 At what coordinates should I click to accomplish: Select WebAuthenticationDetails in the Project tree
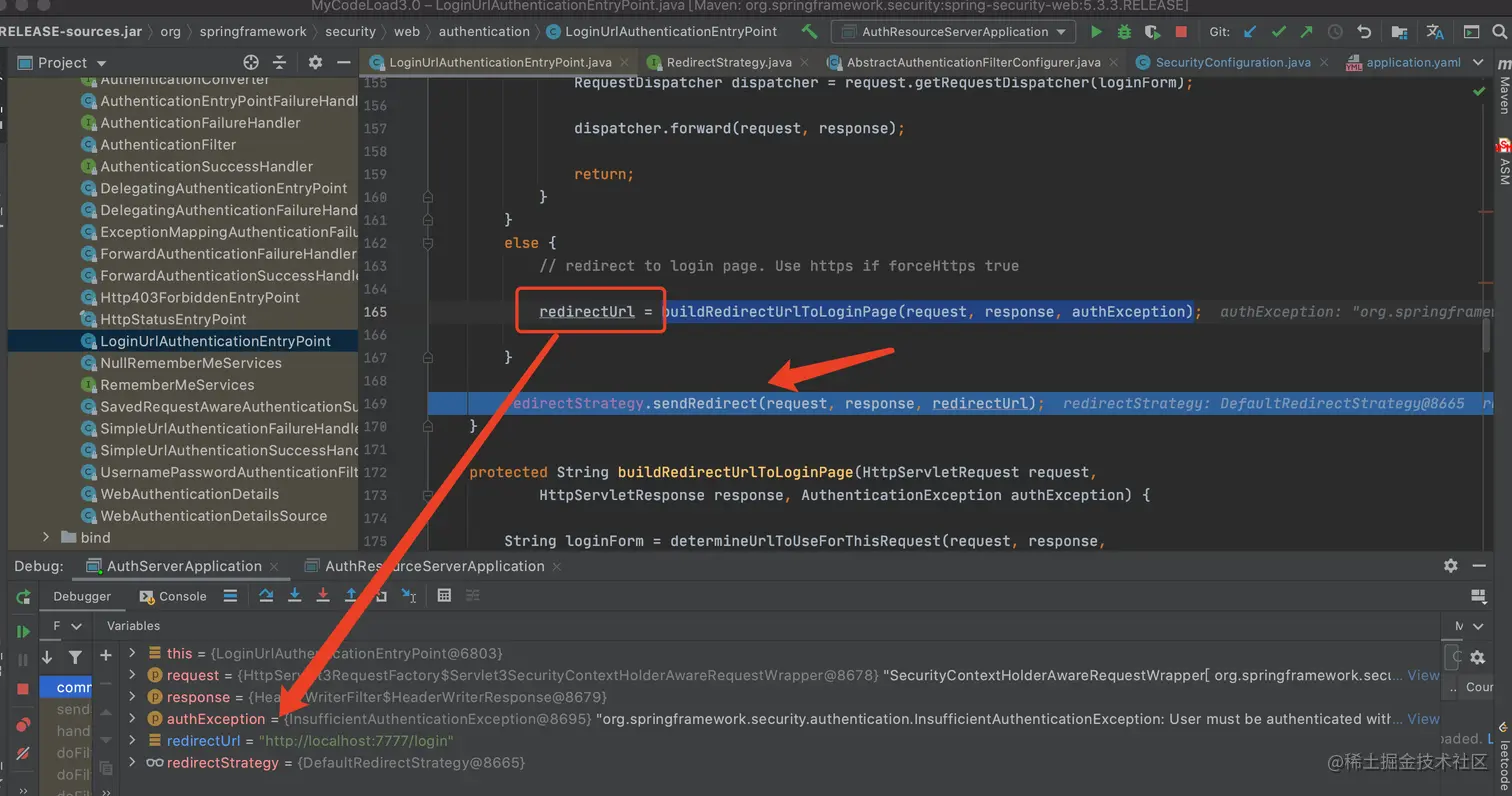coord(190,494)
